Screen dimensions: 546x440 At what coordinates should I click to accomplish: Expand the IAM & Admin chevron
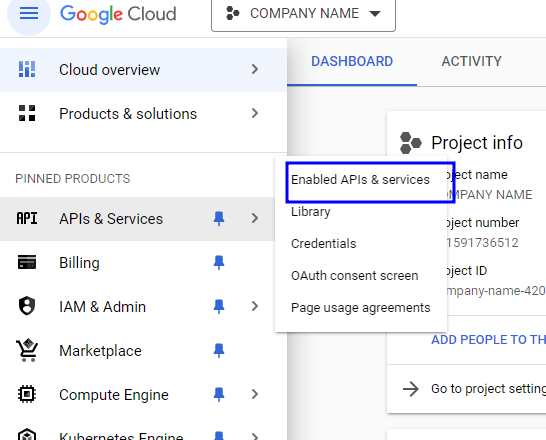[x=255, y=306]
